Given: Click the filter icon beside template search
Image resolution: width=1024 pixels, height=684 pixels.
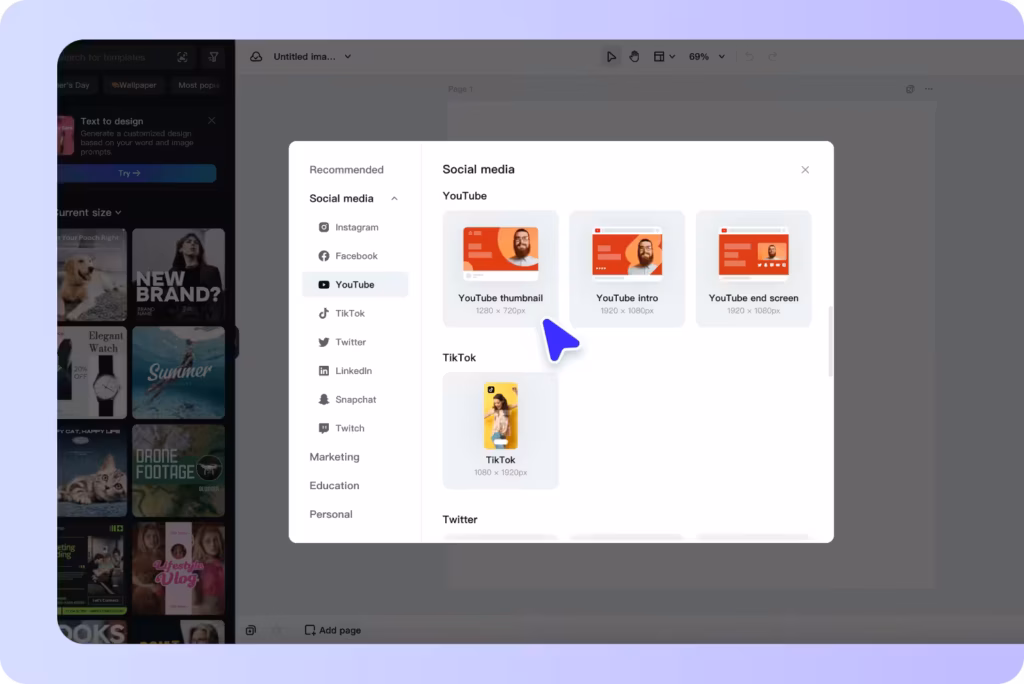Looking at the screenshot, I should coord(214,58).
